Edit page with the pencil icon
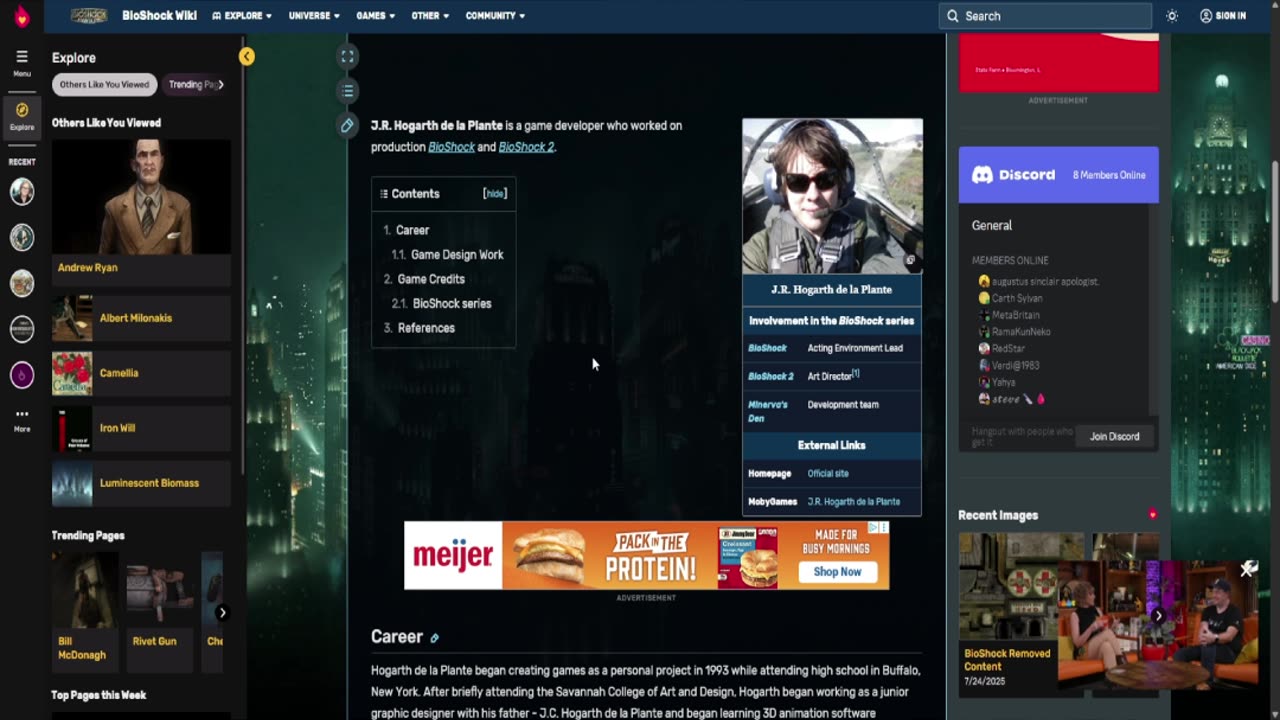The image size is (1280, 720). coord(347,125)
